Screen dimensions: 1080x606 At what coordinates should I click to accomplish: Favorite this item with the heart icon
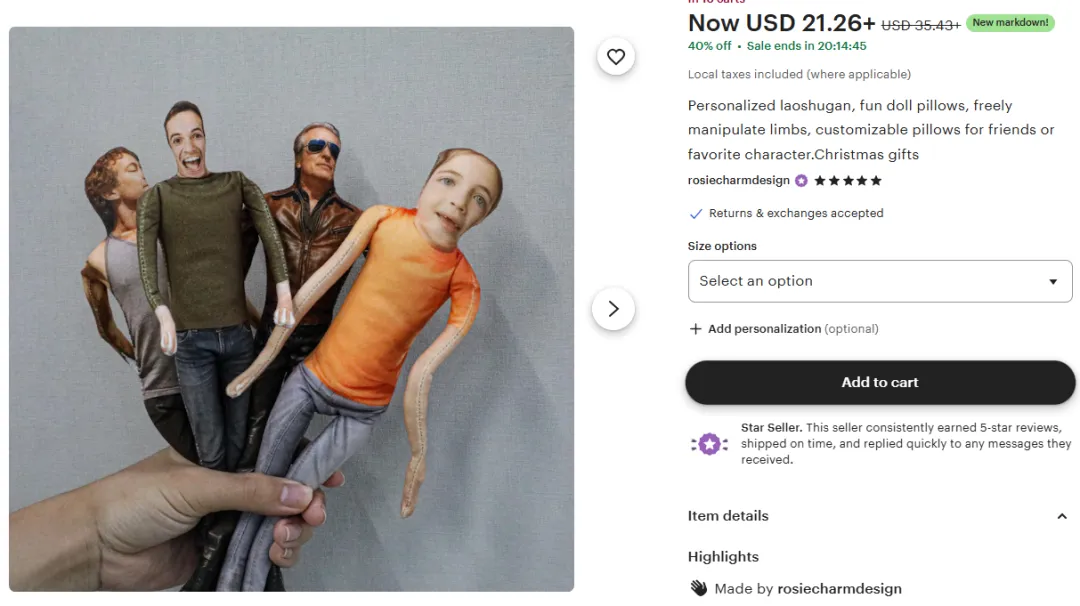(x=615, y=57)
